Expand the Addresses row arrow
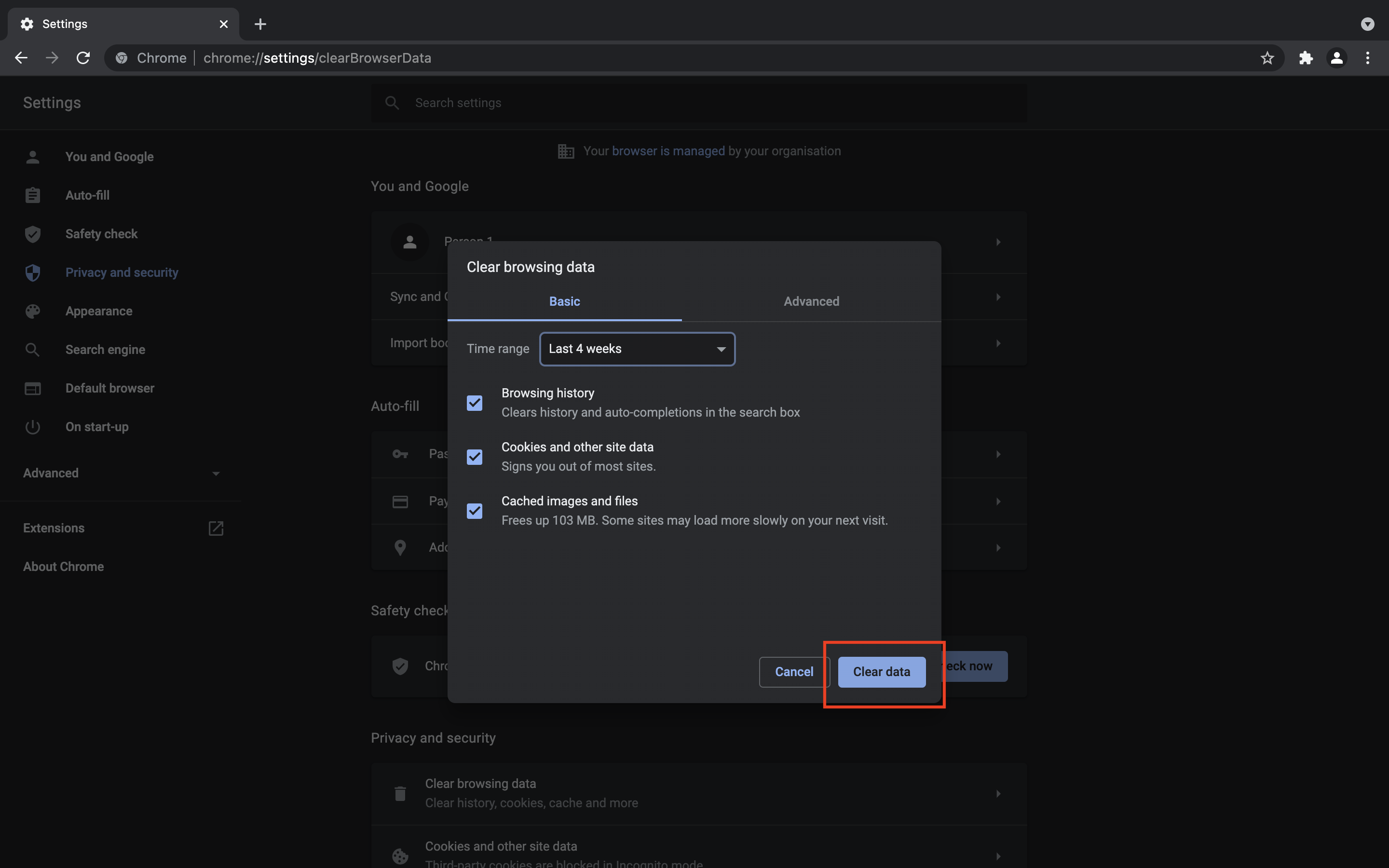1389x868 pixels. pyautogui.click(x=998, y=548)
